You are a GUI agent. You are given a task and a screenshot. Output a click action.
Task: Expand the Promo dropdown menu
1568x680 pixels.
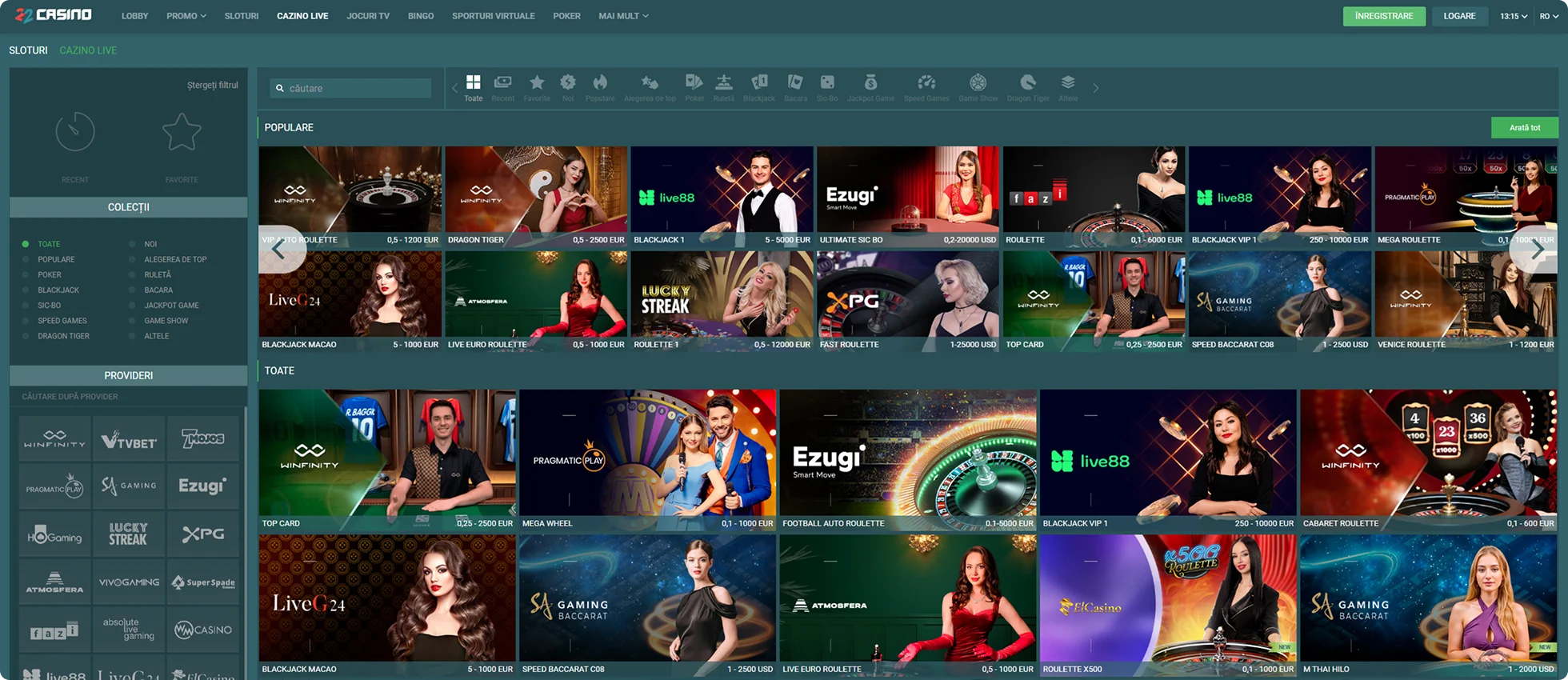point(186,16)
